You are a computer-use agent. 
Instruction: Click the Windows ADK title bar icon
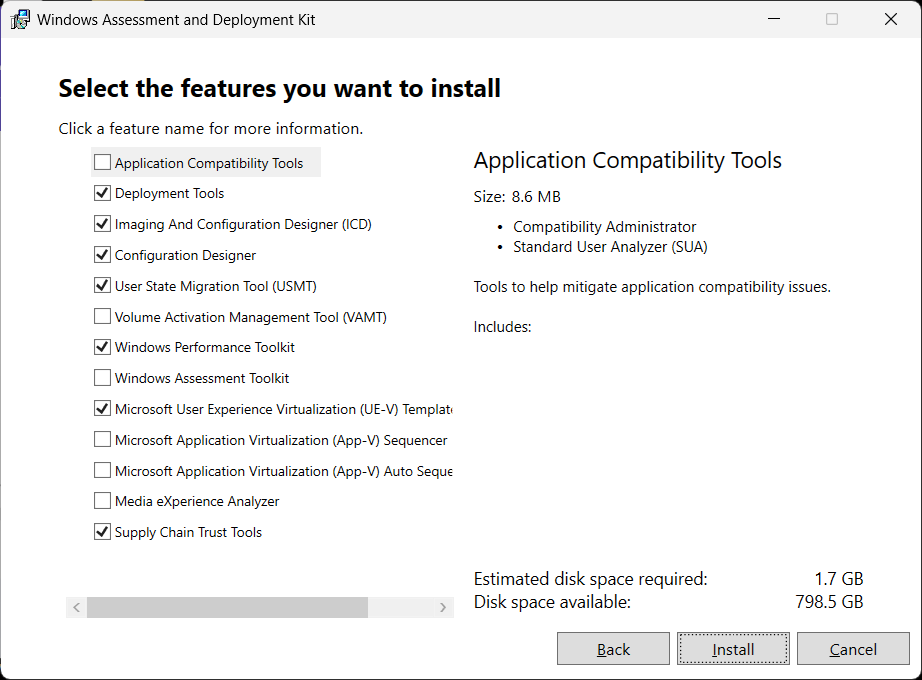(20, 20)
